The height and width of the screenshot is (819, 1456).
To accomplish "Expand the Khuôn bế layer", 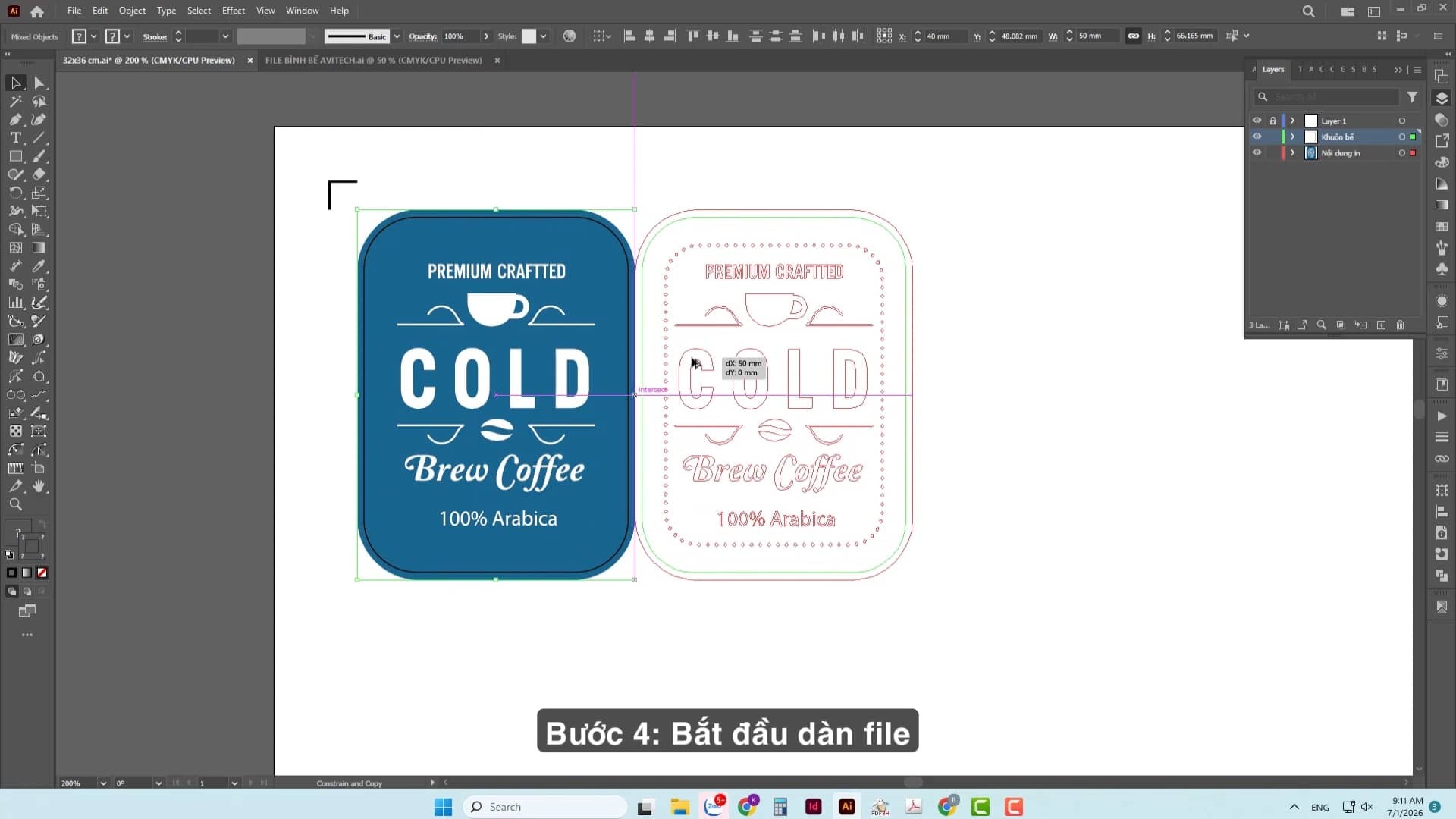I will pyautogui.click(x=1293, y=136).
